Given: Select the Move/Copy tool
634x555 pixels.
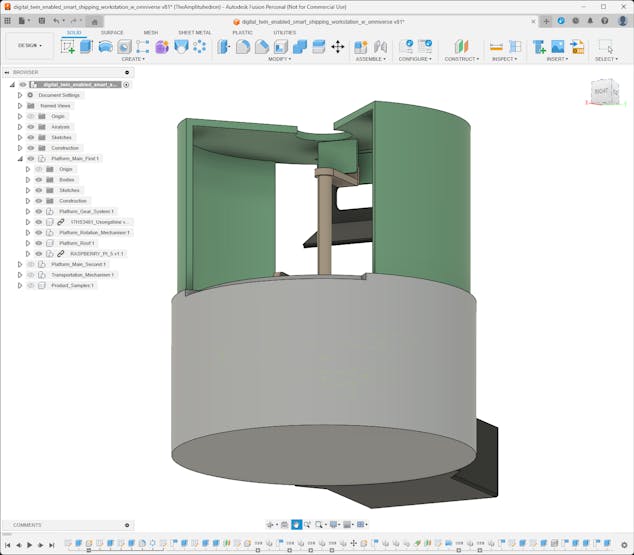Looking at the screenshot, I should point(337,46).
